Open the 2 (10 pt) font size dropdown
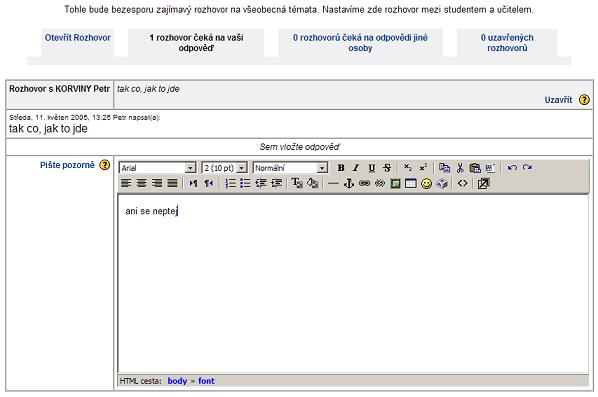 click(x=224, y=168)
